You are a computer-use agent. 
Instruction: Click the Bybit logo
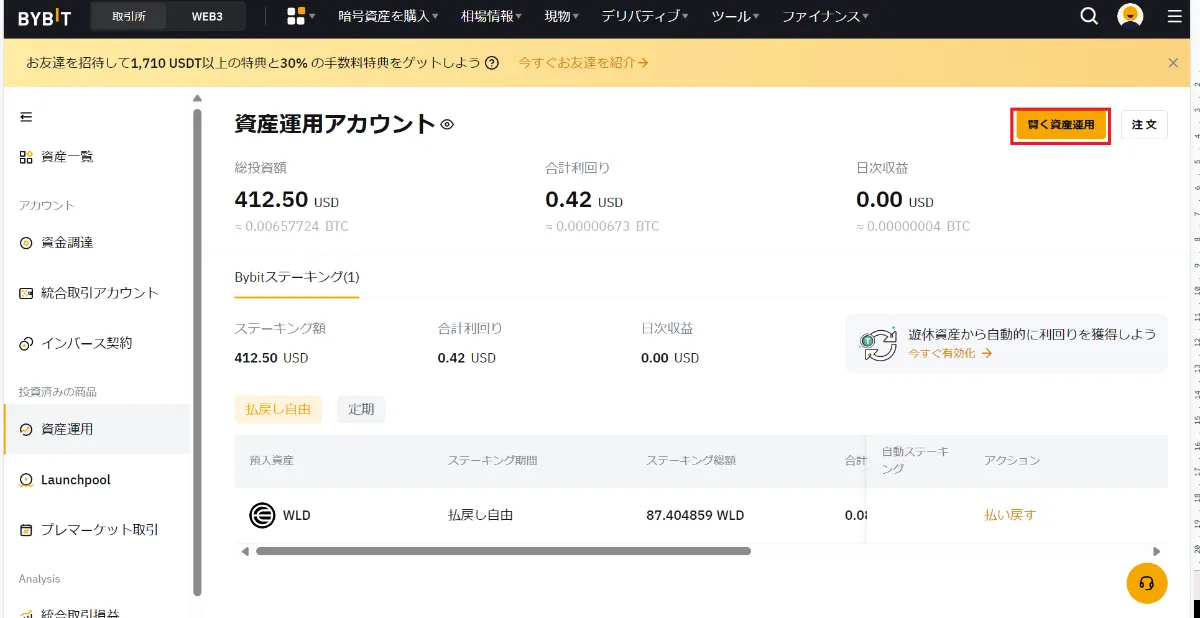coord(44,17)
